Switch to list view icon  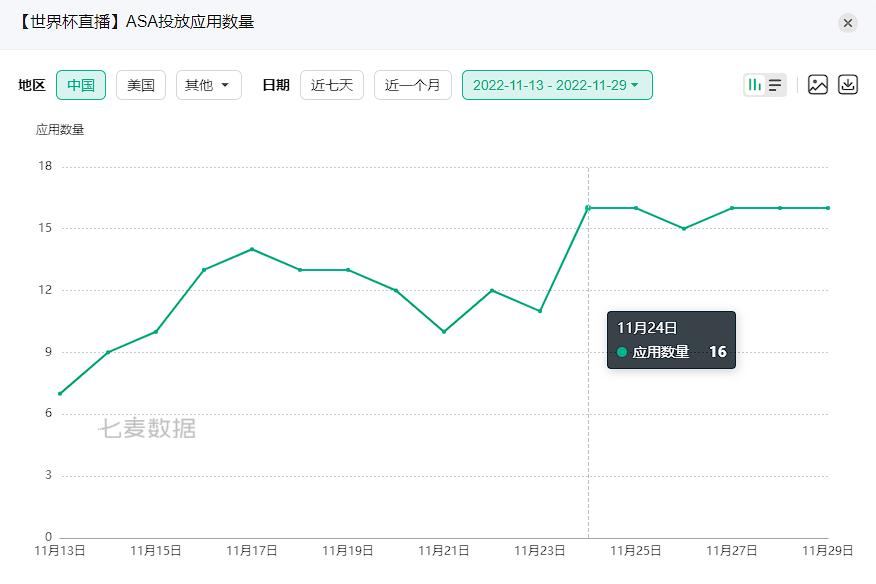(x=775, y=85)
